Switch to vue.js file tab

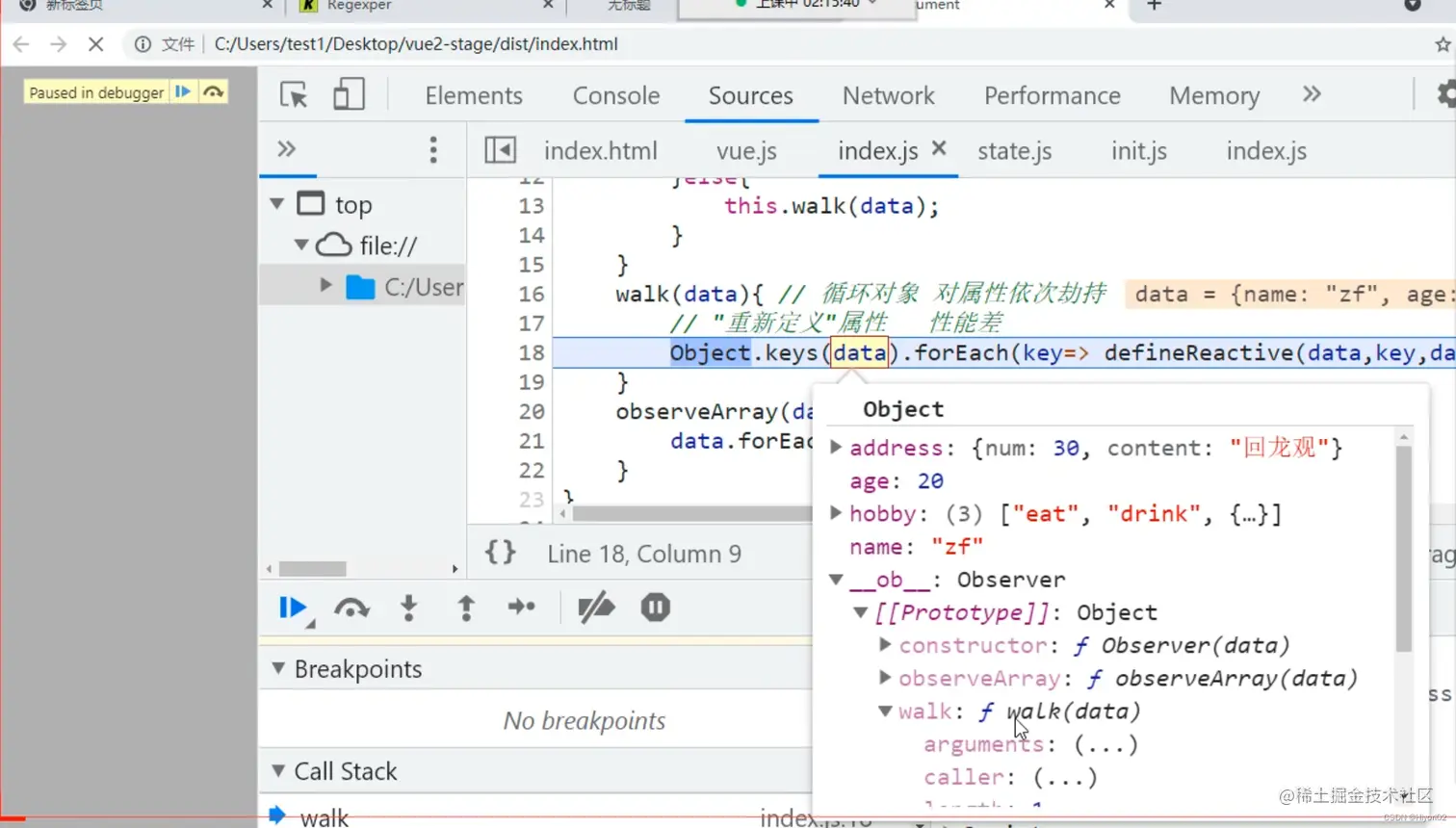[746, 151]
